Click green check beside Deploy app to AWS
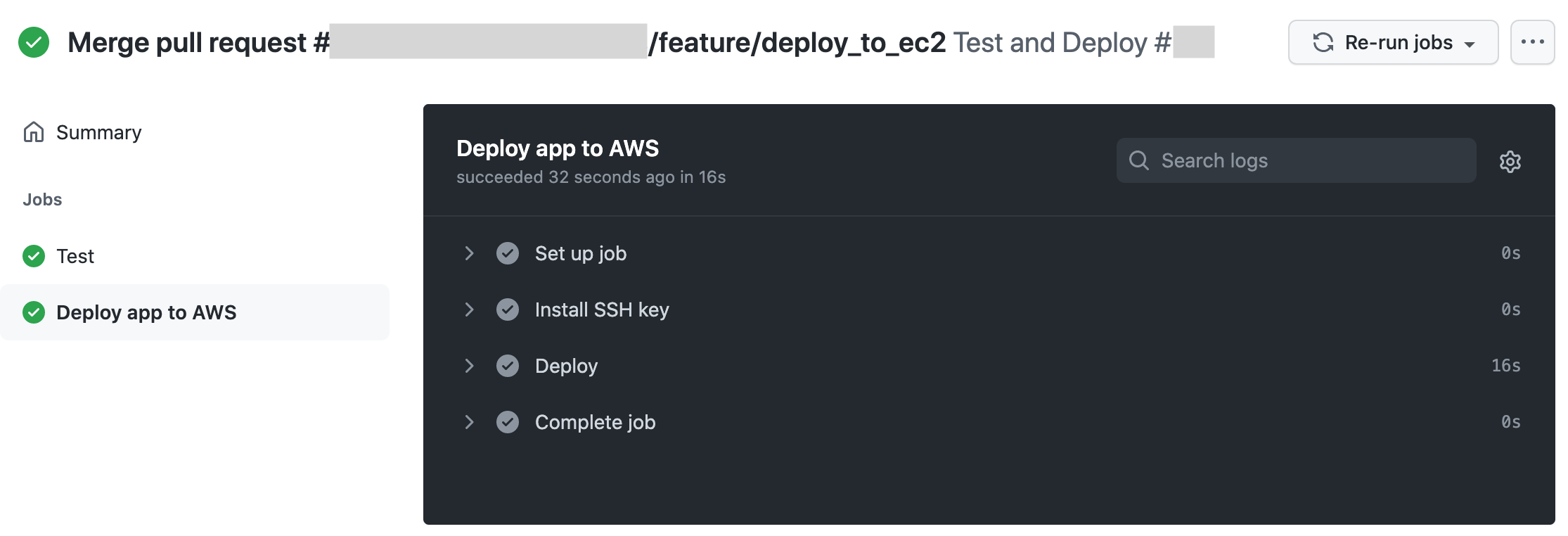Image resolution: width=1568 pixels, height=536 pixels. 34,312
